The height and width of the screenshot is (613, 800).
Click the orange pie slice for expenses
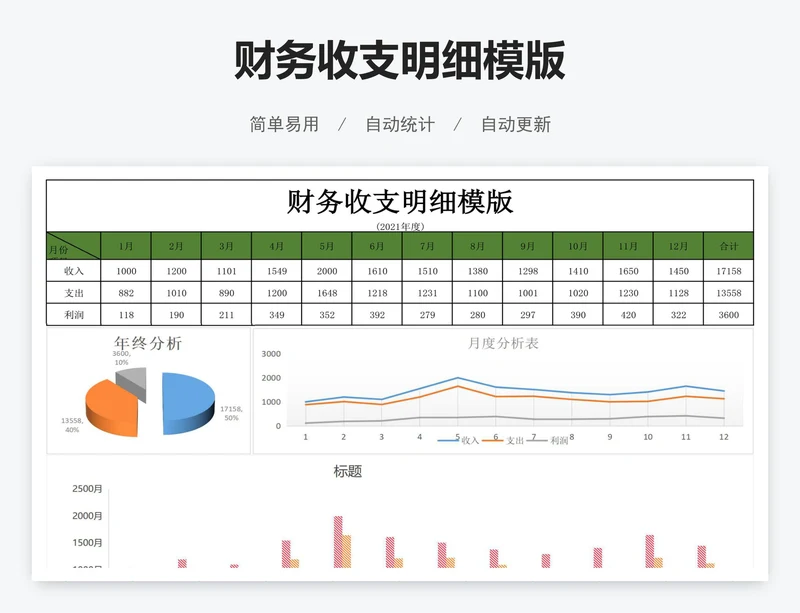[110, 408]
